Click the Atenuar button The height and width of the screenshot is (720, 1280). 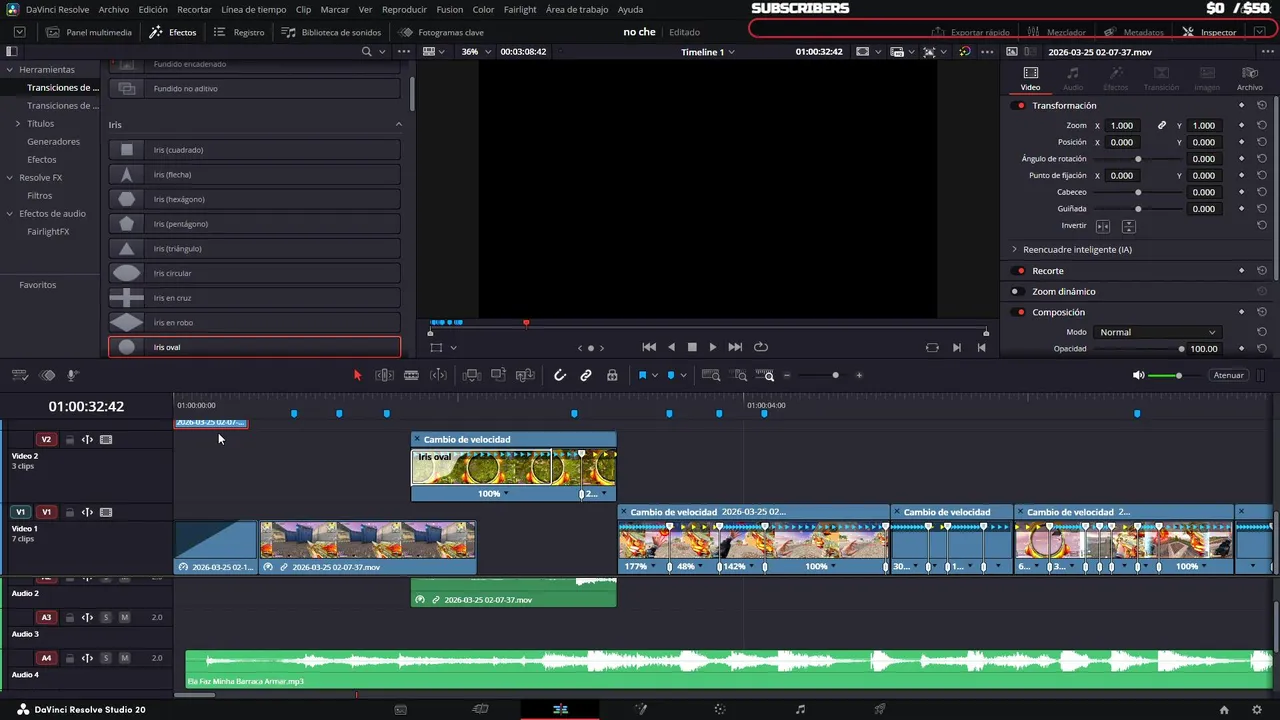tap(1228, 375)
